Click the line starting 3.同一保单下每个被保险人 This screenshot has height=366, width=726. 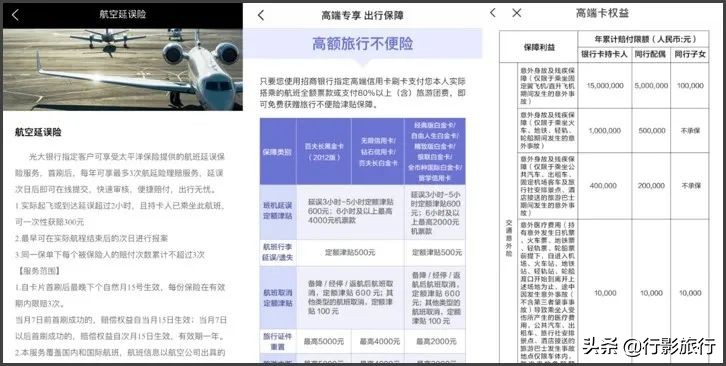109,254
